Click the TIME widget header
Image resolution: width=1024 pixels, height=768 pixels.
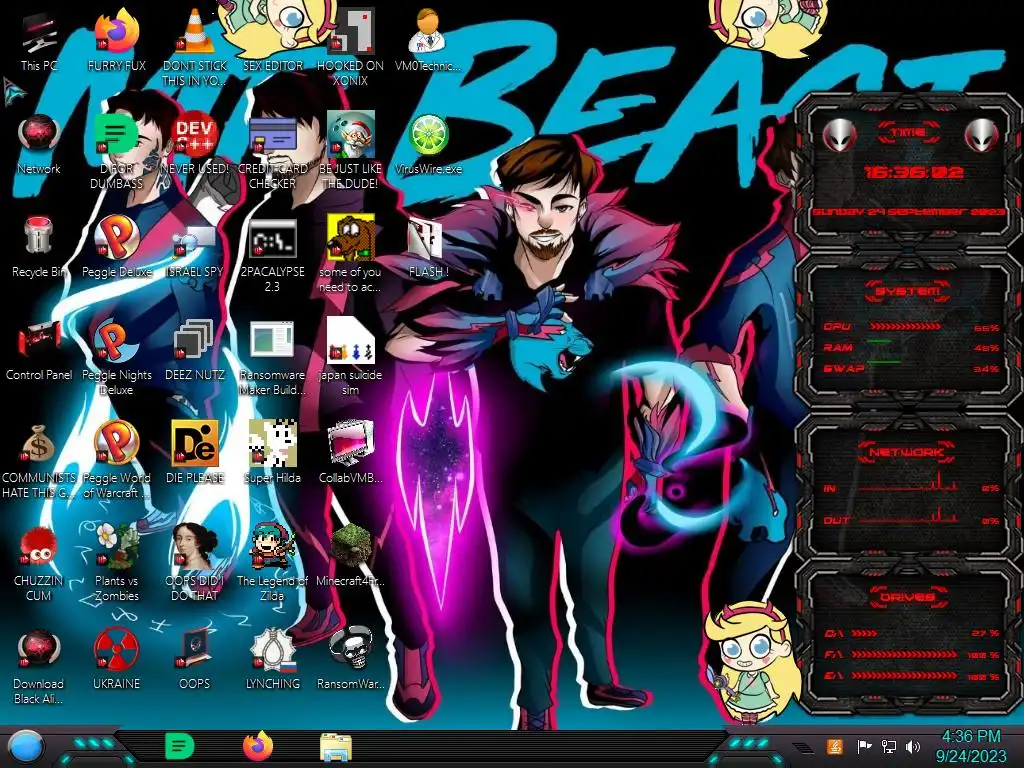click(x=908, y=133)
